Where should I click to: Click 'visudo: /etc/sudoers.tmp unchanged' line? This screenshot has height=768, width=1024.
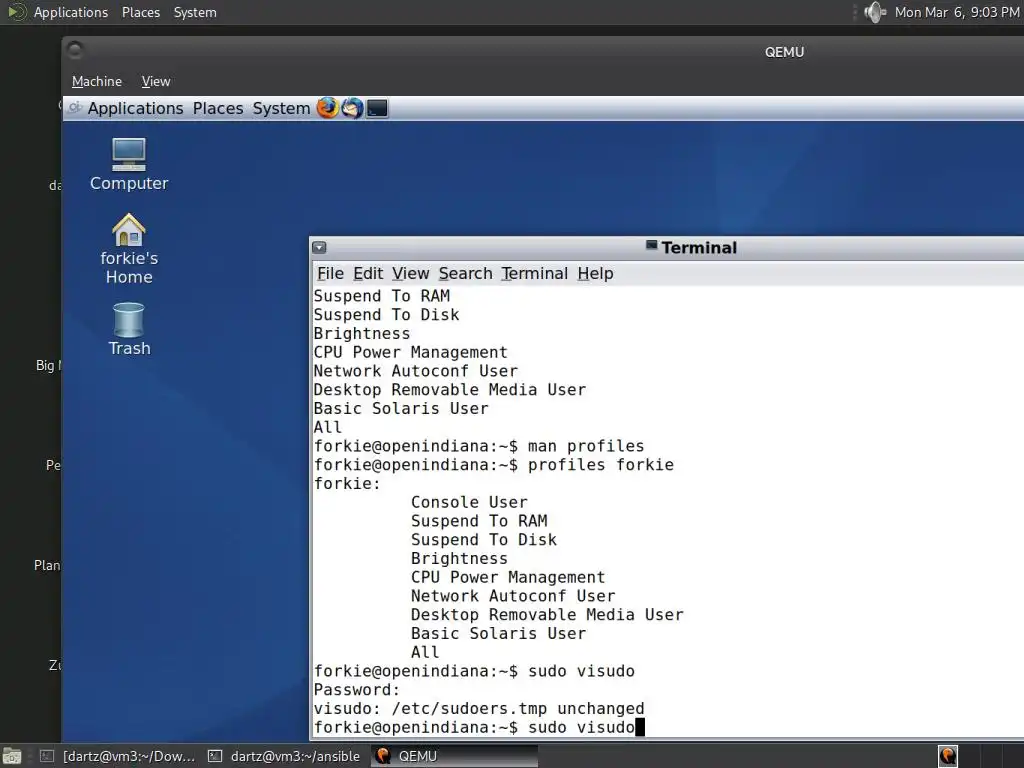click(479, 709)
